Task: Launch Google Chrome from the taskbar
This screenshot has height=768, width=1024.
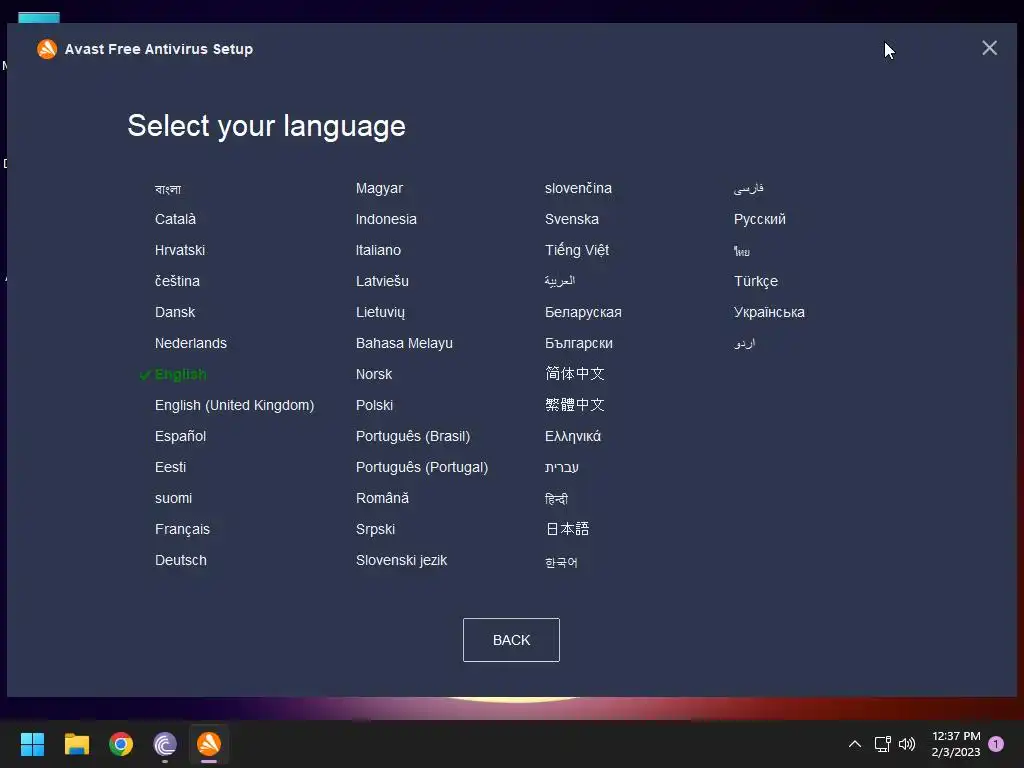Action: [121, 744]
